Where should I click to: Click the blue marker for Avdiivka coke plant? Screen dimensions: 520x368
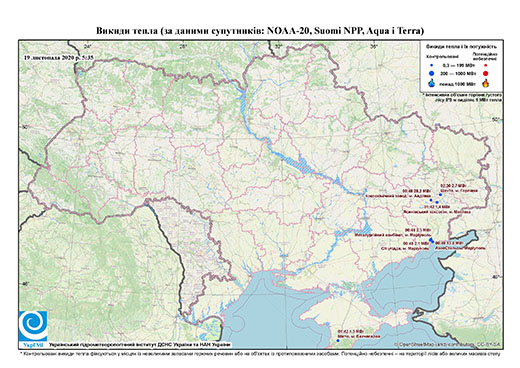(431, 200)
